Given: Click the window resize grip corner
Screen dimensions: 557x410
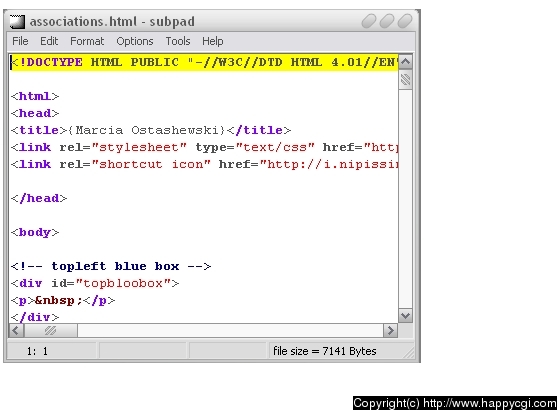Looking at the screenshot, I should [x=409, y=352].
